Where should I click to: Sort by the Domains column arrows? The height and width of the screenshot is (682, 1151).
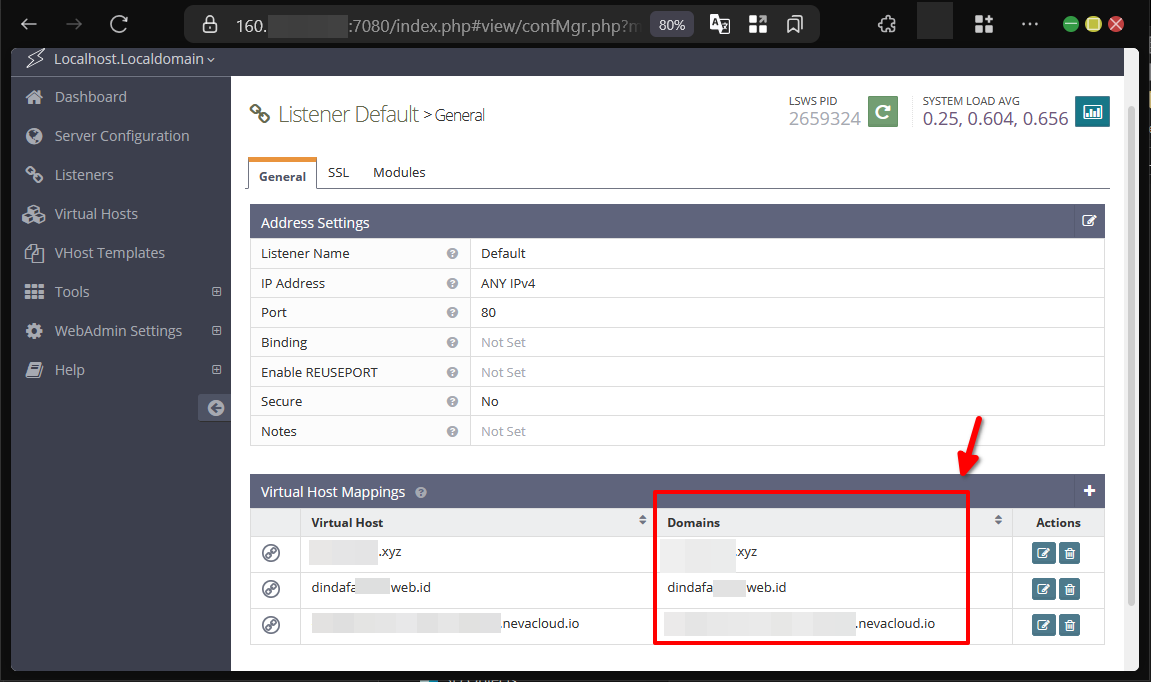998,520
